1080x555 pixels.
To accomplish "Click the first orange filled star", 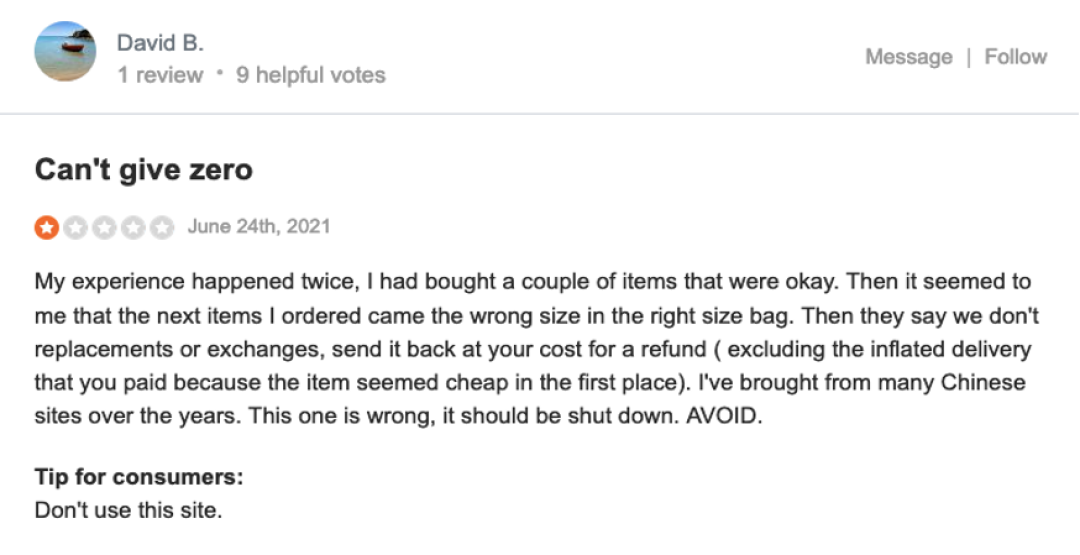I will [47, 228].
